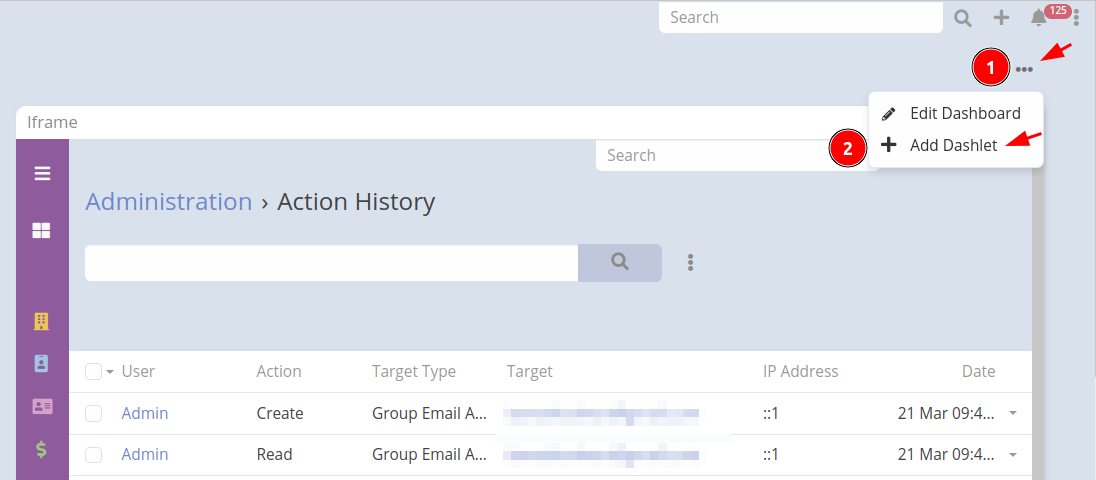1096x480 pixels.
Task: Click the top bar search magnifier icon
Action: 962,18
